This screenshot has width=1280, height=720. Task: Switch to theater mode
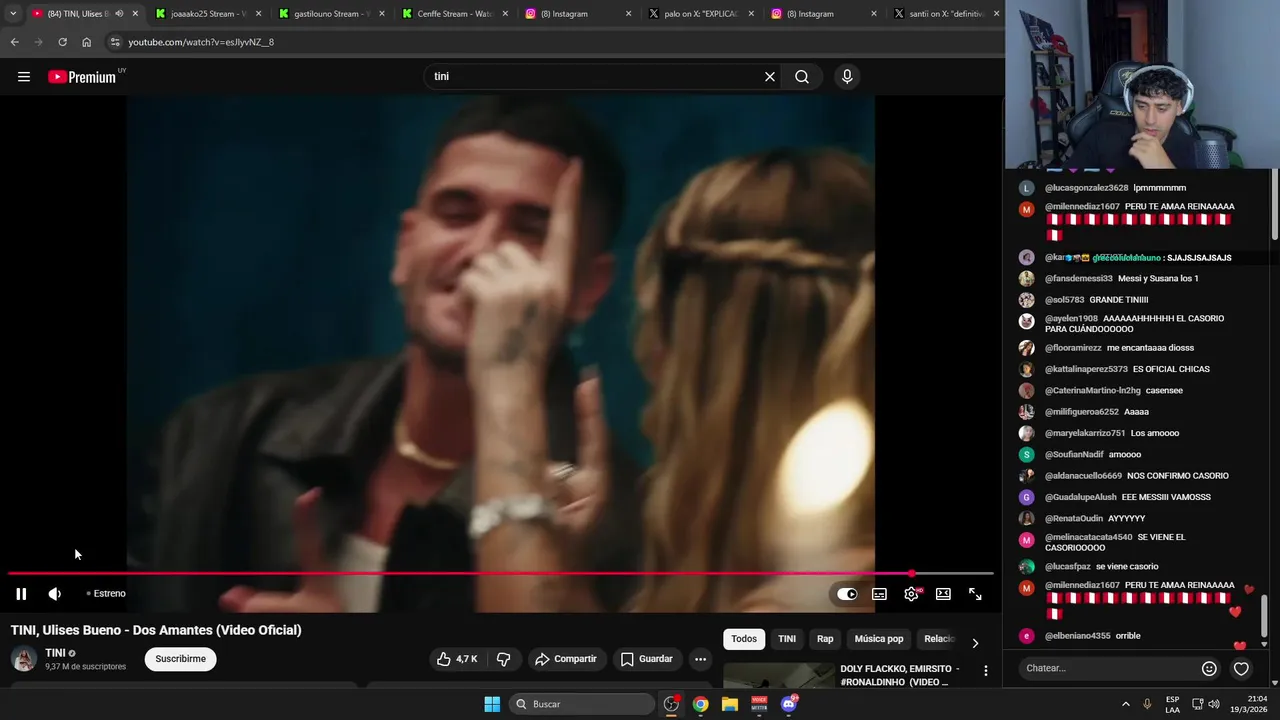(943, 594)
